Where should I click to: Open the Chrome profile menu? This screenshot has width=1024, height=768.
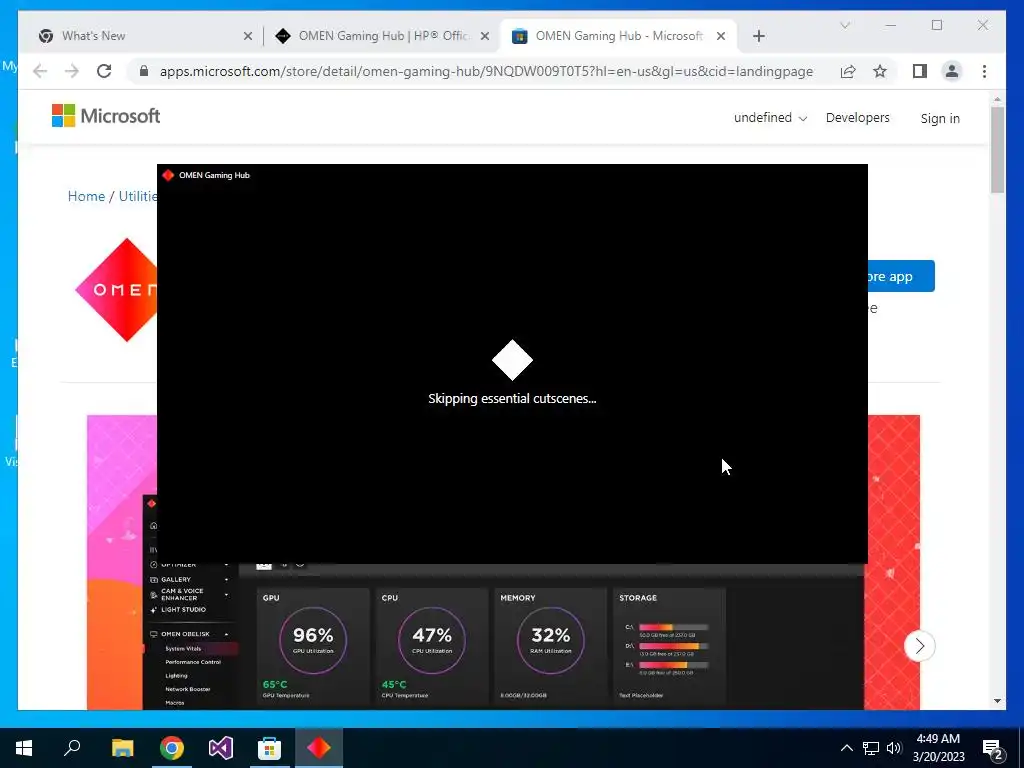tap(952, 71)
